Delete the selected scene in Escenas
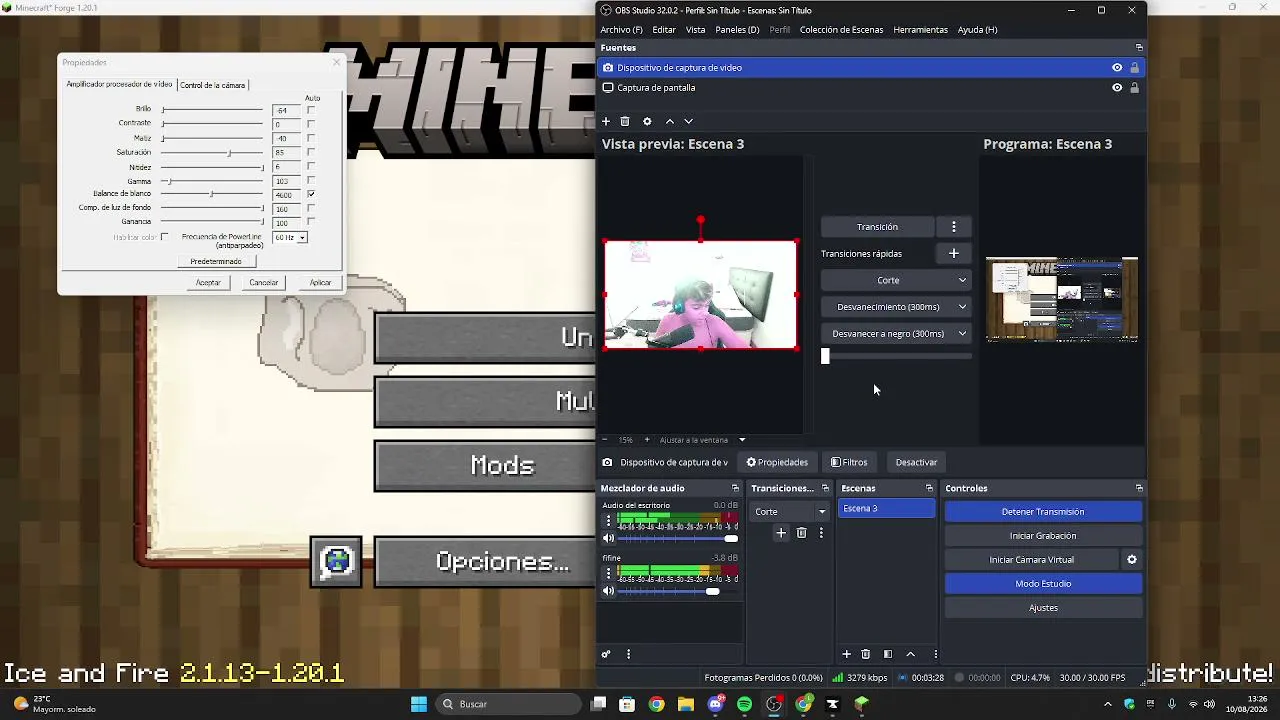 pyautogui.click(x=866, y=654)
